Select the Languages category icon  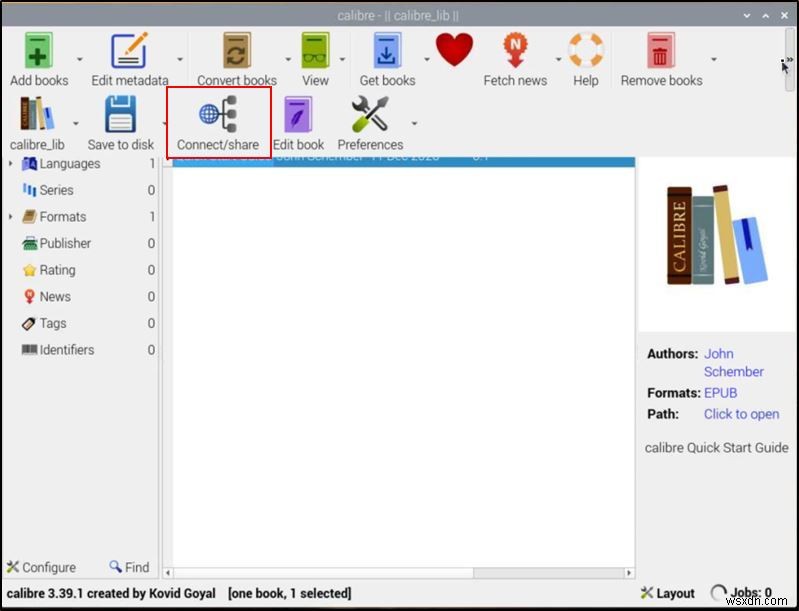pyautogui.click(x=30, y=164)
